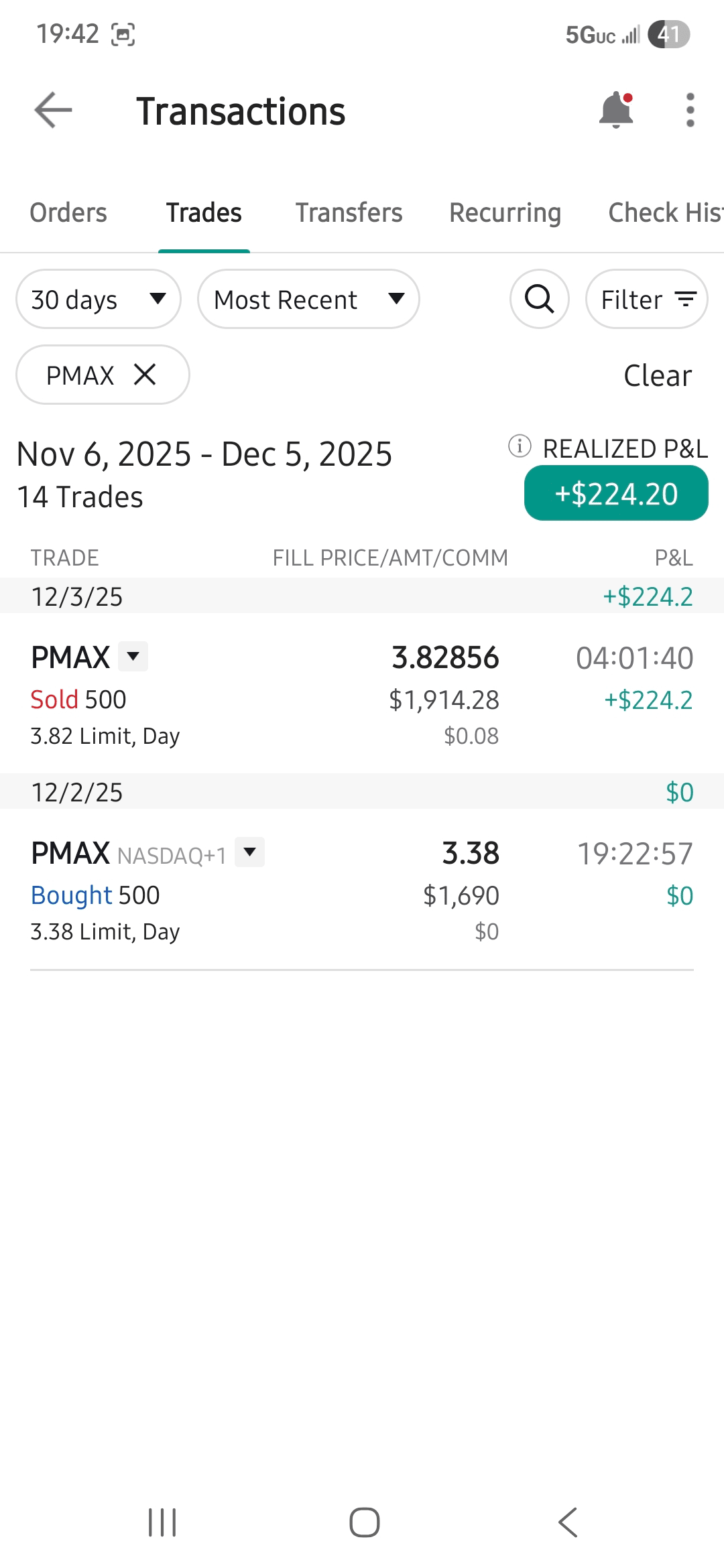The height and width of the screenshot is (1568, 724).
Task: Switch to the Orders tab
Action: click(68, 213)
